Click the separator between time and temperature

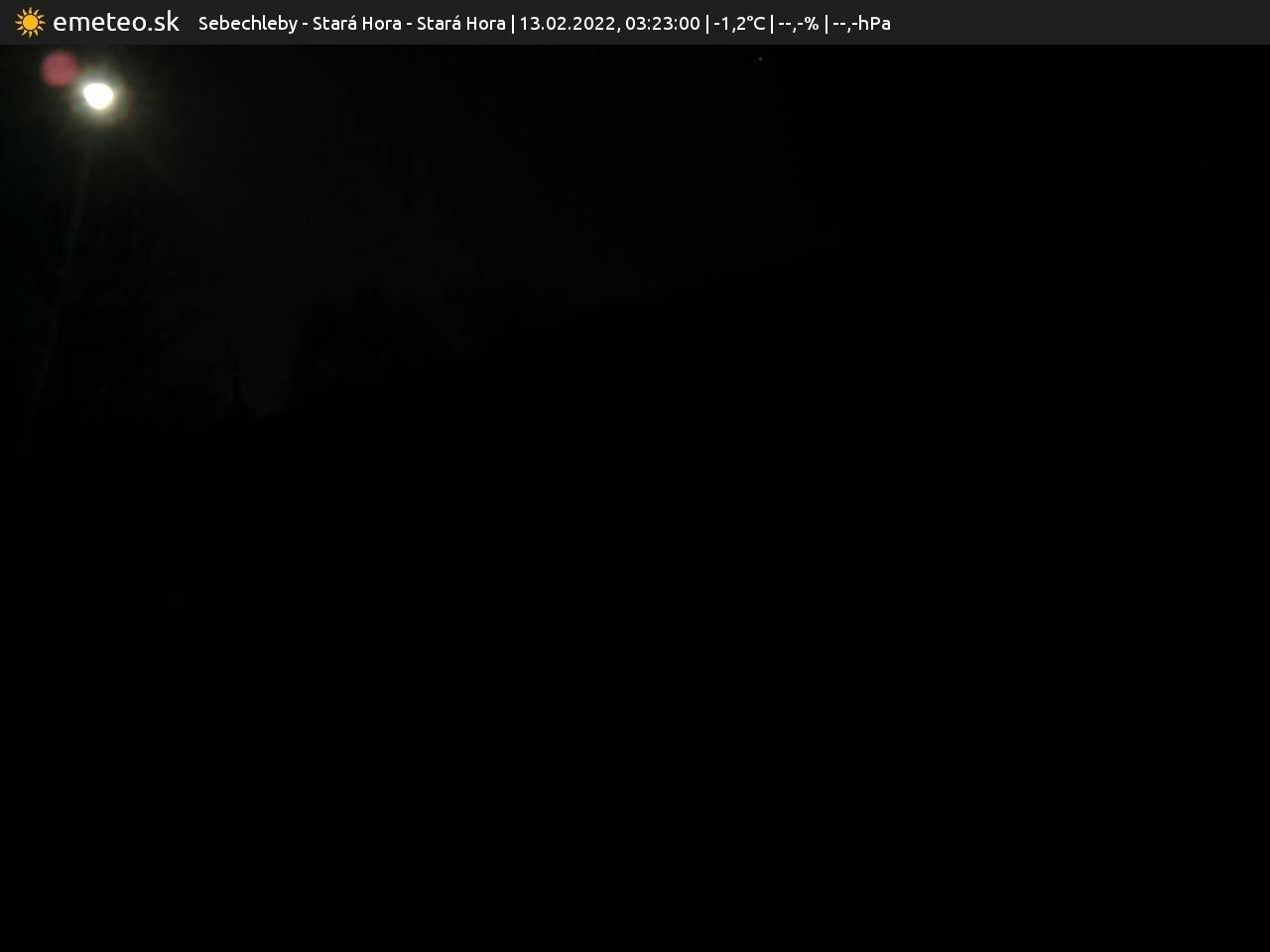[706, 23]
